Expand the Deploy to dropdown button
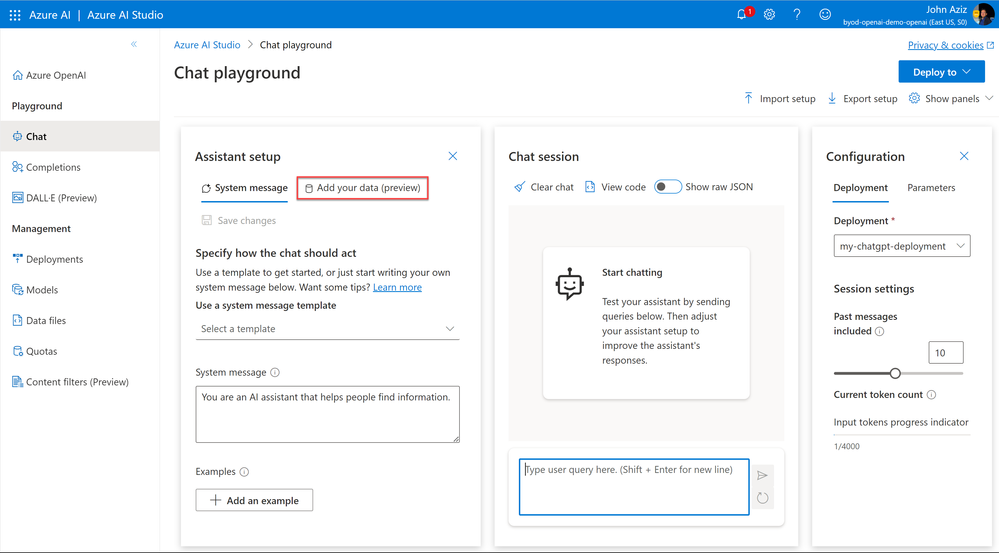Image resolution: width=999 pixels, height=553 pixels. click(942, 72)
